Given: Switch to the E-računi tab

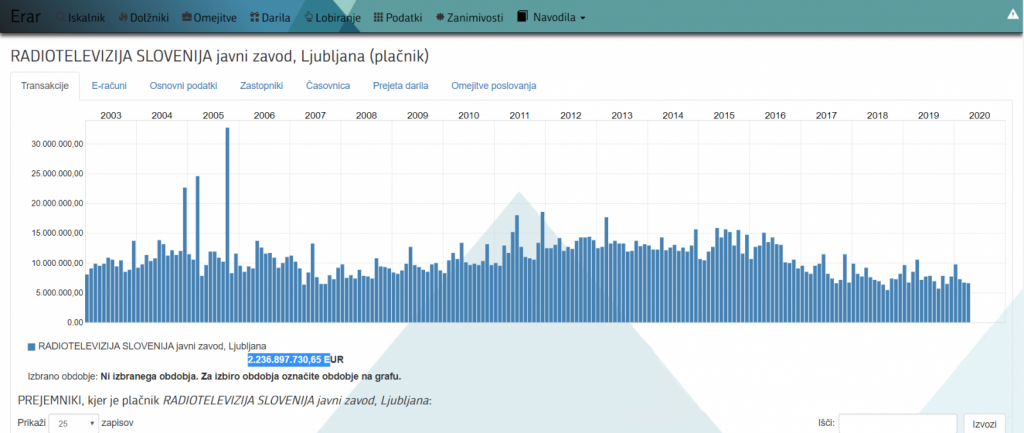Looking at the screenshot, I should coord(108,86).
